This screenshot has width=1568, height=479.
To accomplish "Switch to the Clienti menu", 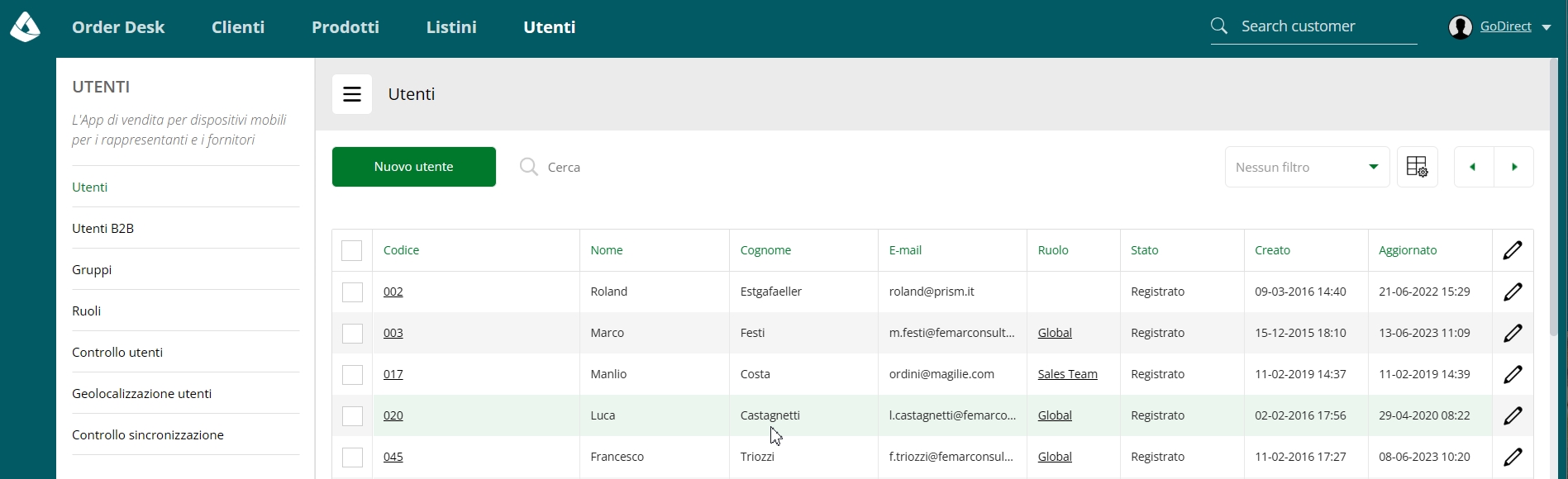I will 238,27.
